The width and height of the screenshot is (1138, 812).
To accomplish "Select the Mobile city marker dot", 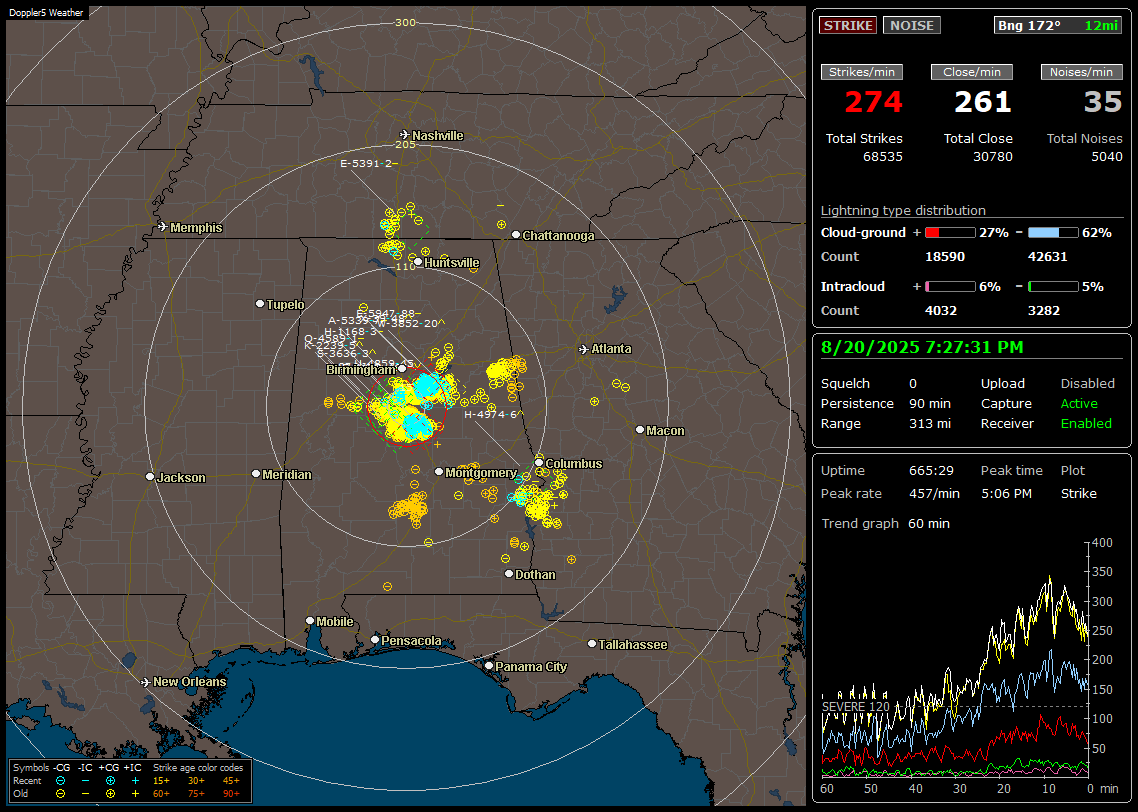I will coord(310,621).
